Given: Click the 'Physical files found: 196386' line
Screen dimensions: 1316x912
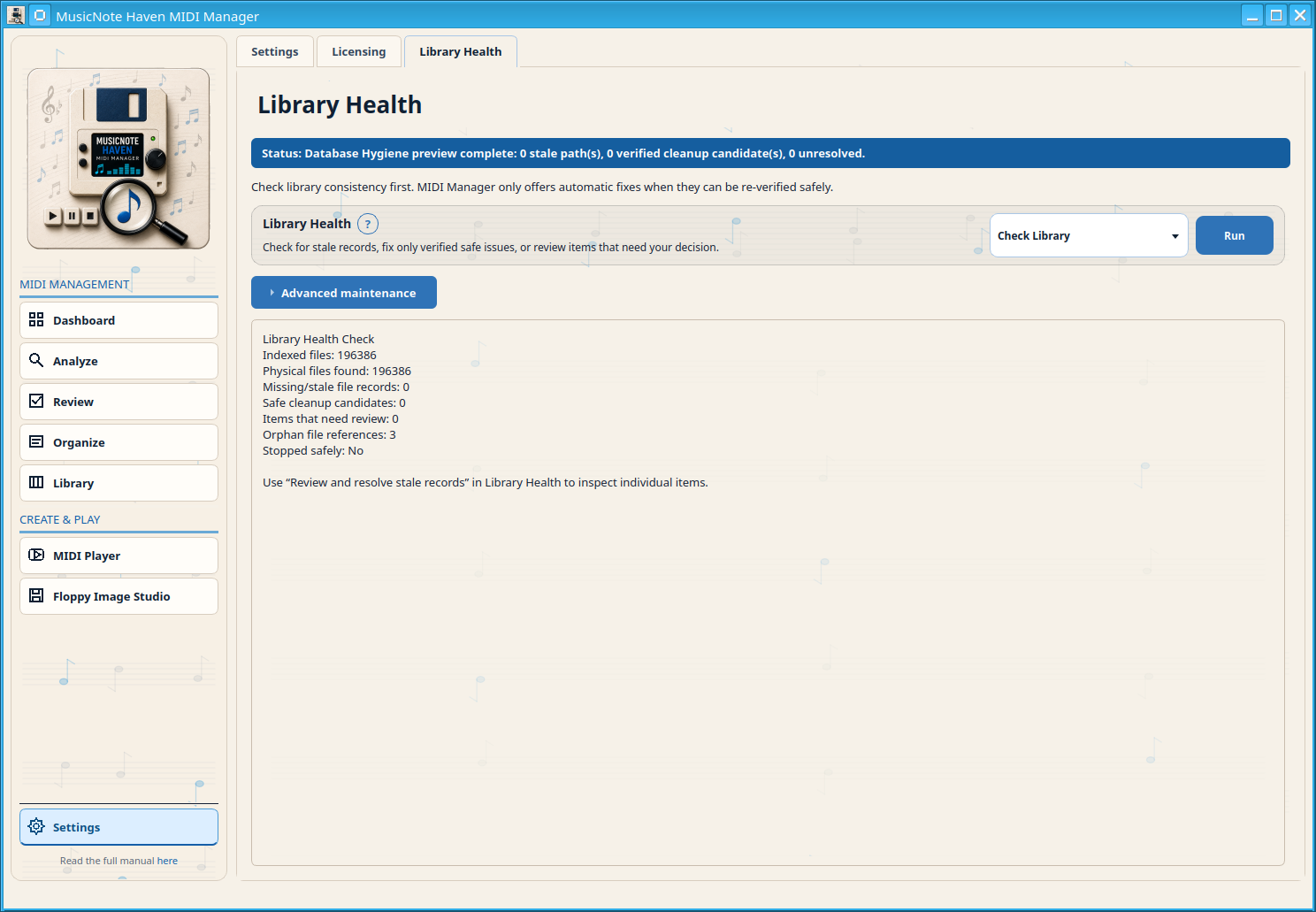Looking at the screenshot, I should [x=337, y=371].
